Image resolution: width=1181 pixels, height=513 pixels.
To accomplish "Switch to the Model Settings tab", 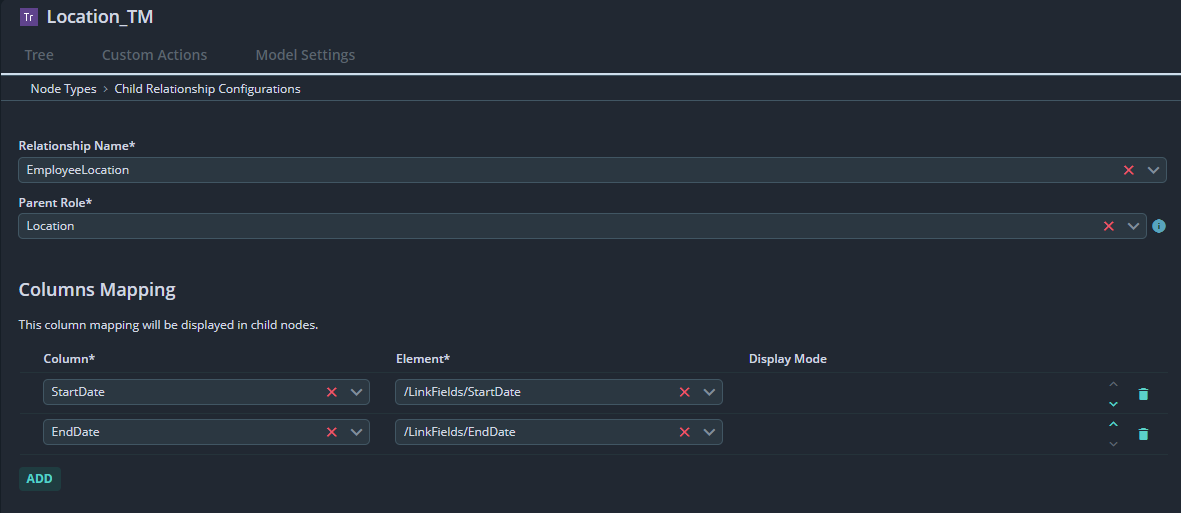I will click(305, 55).
